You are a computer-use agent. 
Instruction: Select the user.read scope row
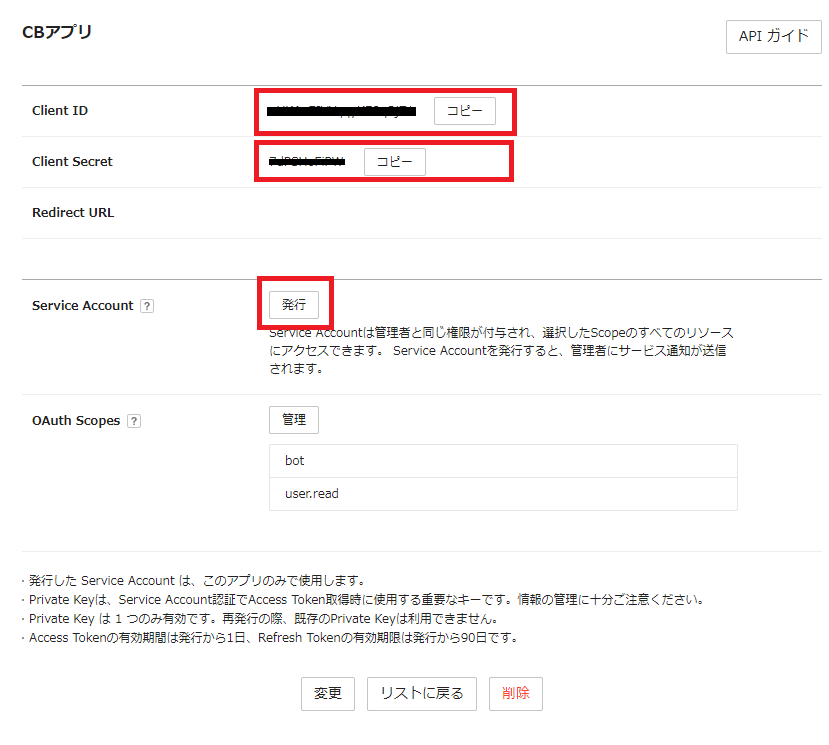point(503,494)
